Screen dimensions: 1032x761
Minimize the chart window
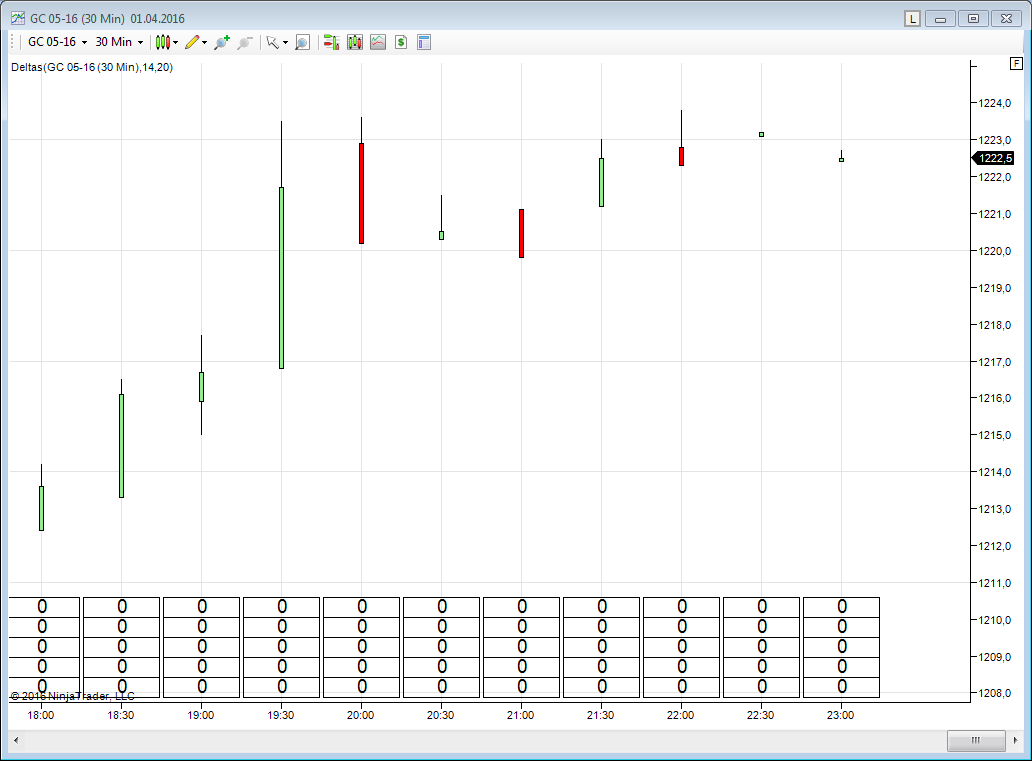click(941, 19)
